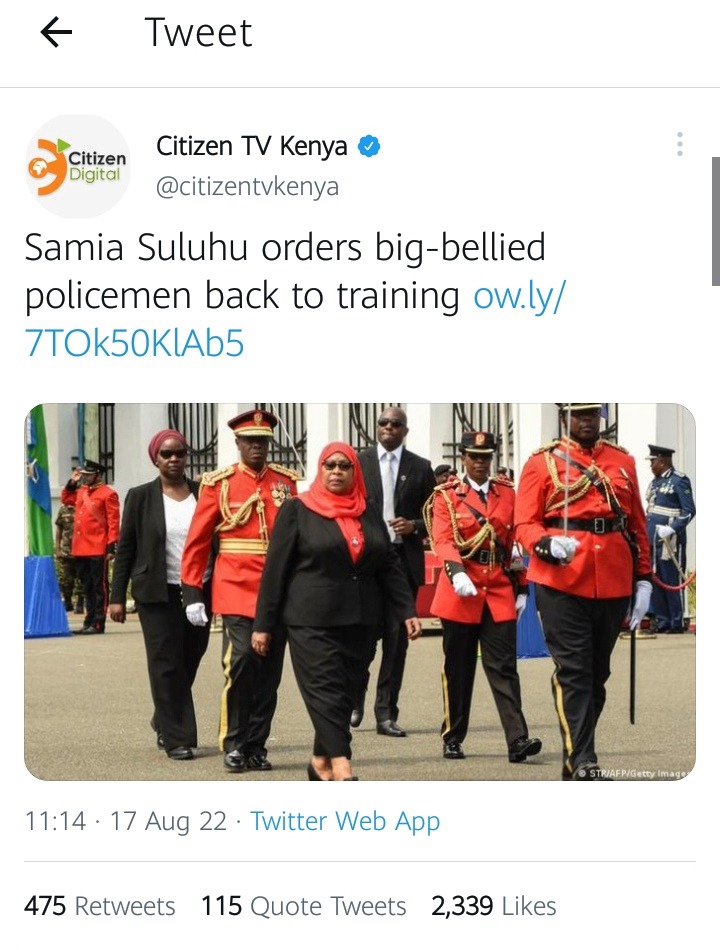View the 115 Quote Tweets list
The image size is (720, 950).
coord(304,906)
